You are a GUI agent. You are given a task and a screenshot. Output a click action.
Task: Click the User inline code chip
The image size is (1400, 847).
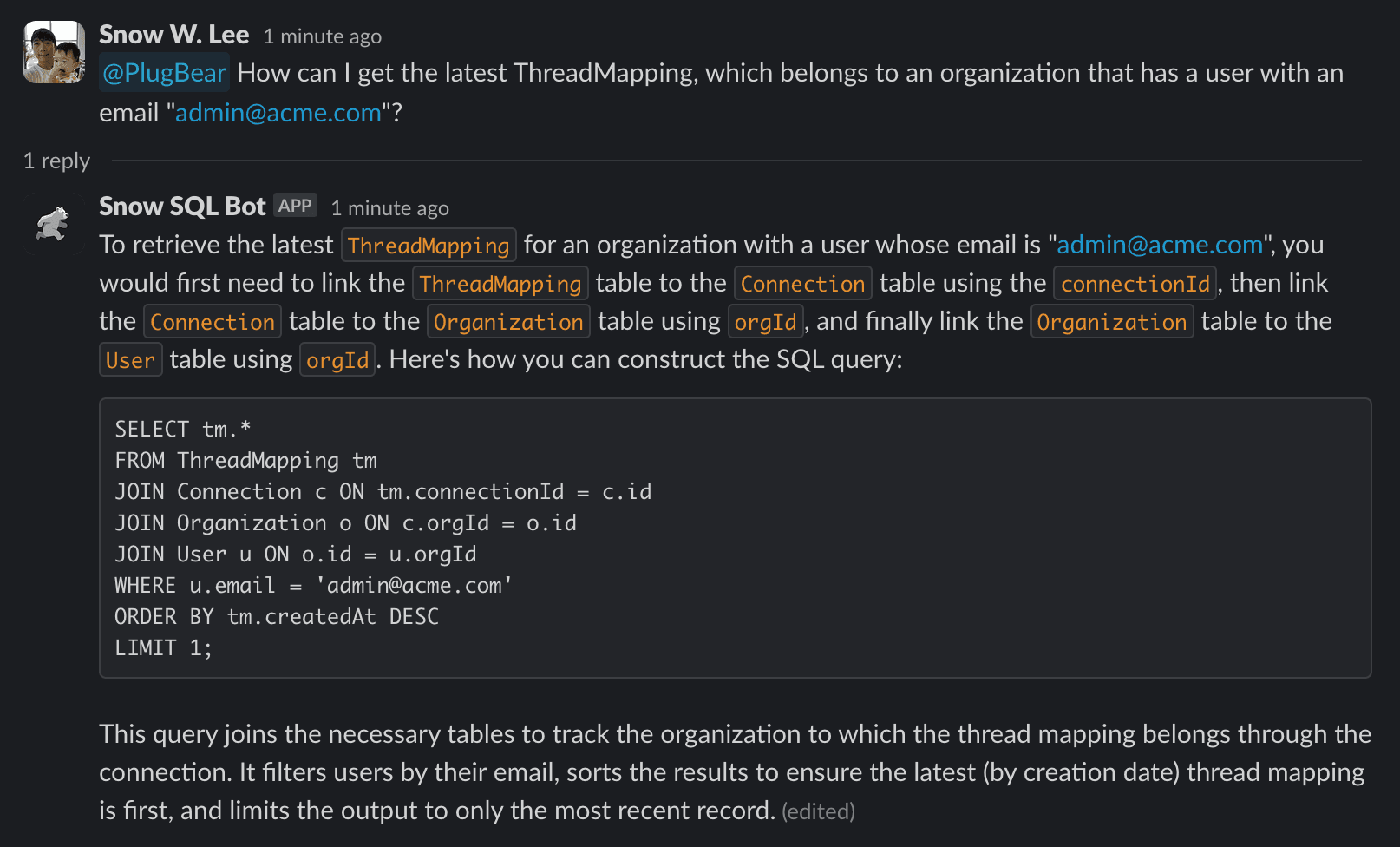[x=130, y=360]
